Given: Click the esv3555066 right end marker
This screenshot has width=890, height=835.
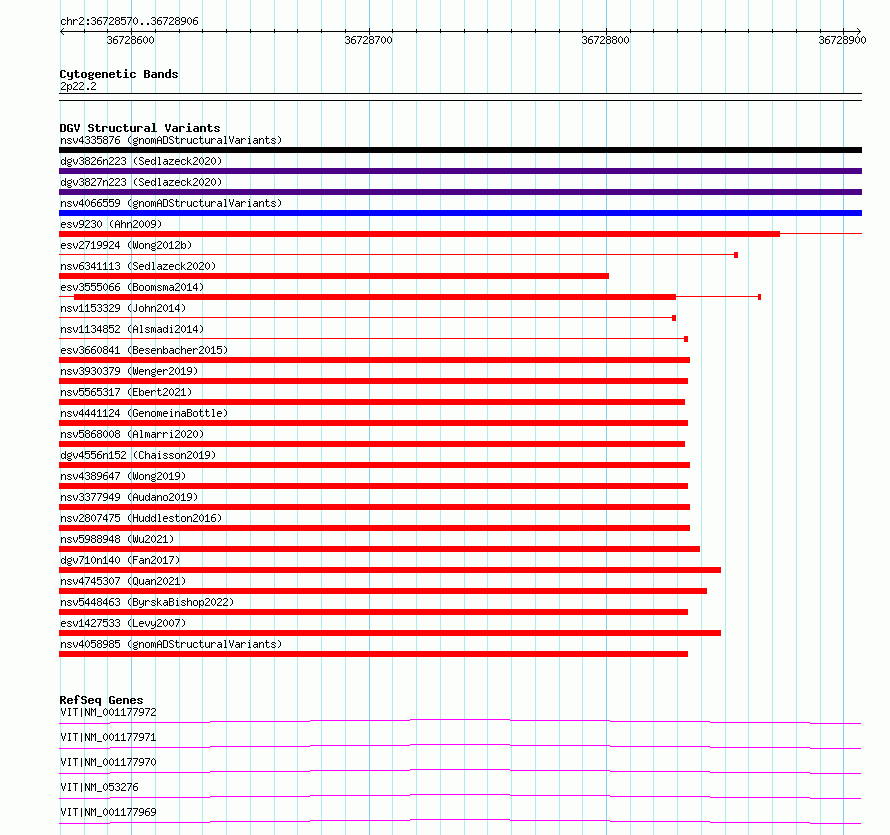Looking at the screenshot, I should click(x=759, y=297).
